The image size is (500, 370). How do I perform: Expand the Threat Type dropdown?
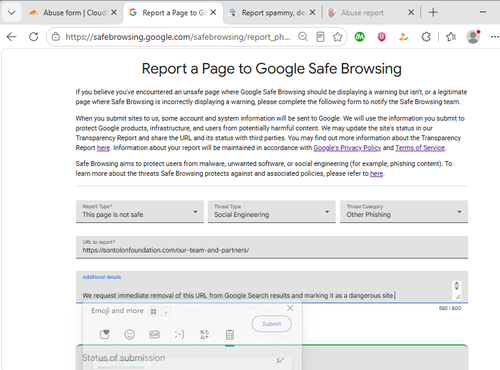(272, 211)
